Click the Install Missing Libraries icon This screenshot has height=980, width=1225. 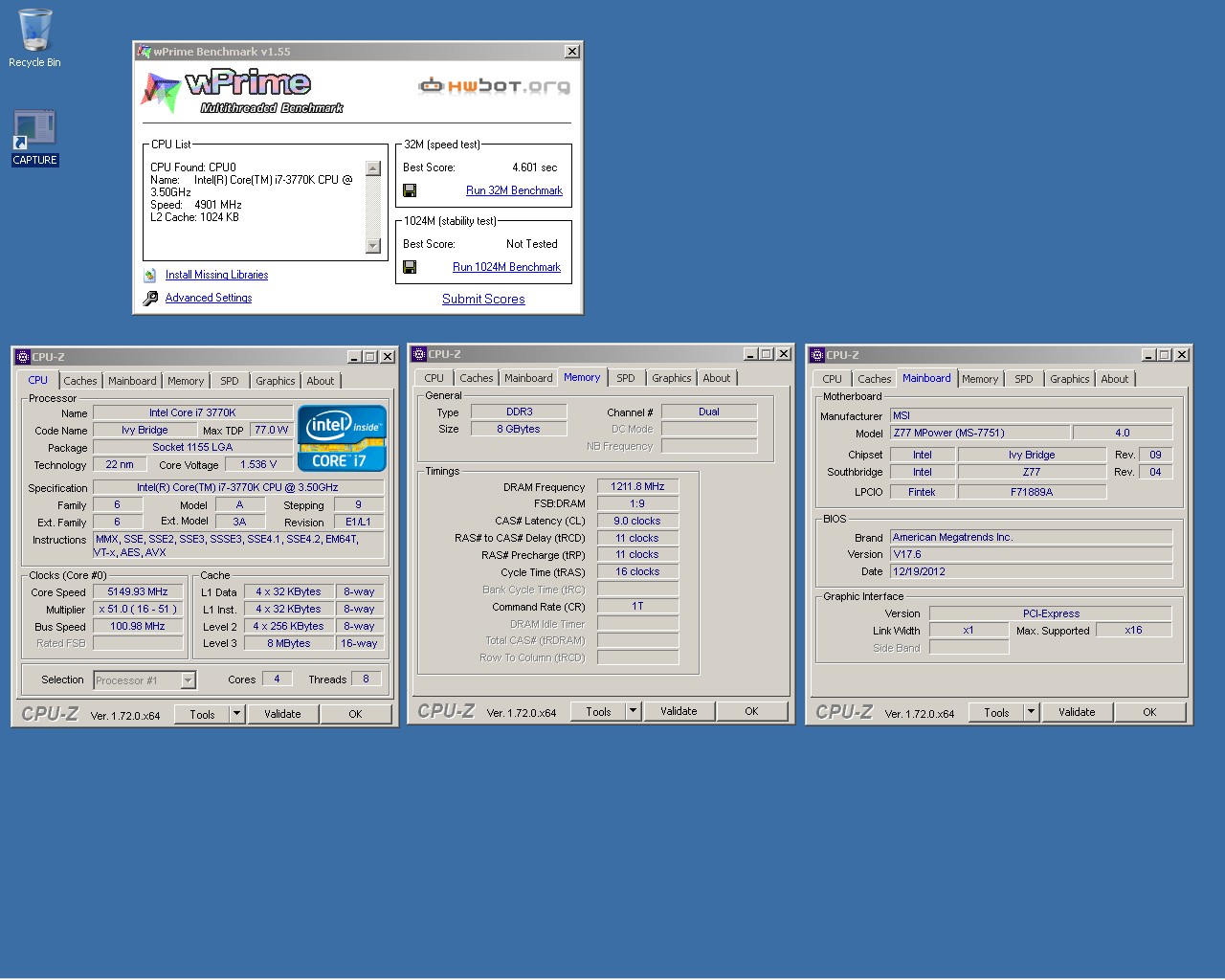click(x=150, y=275)
